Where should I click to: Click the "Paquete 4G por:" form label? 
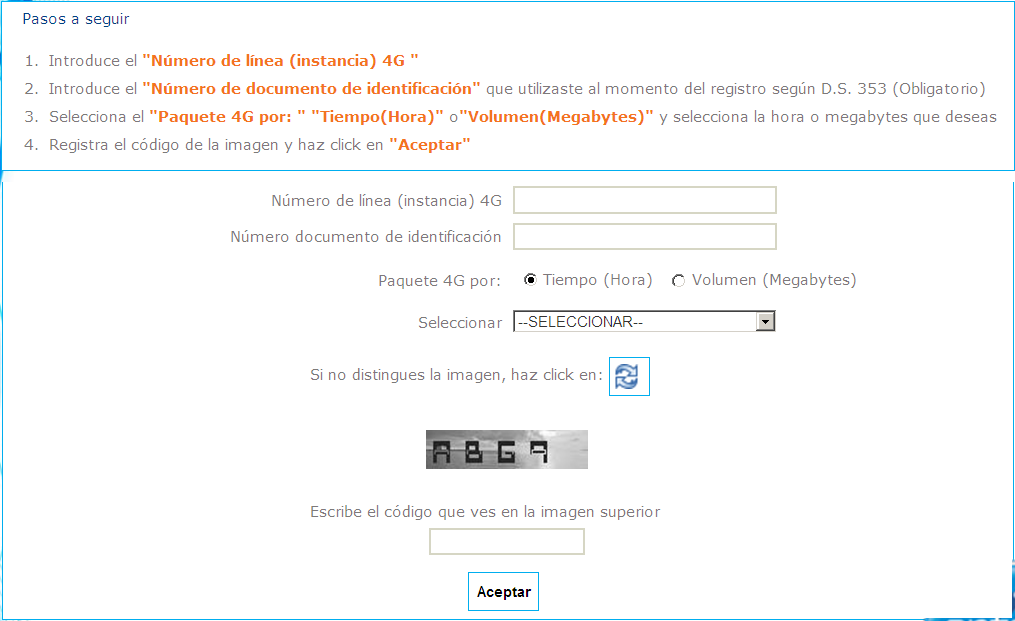440,281
